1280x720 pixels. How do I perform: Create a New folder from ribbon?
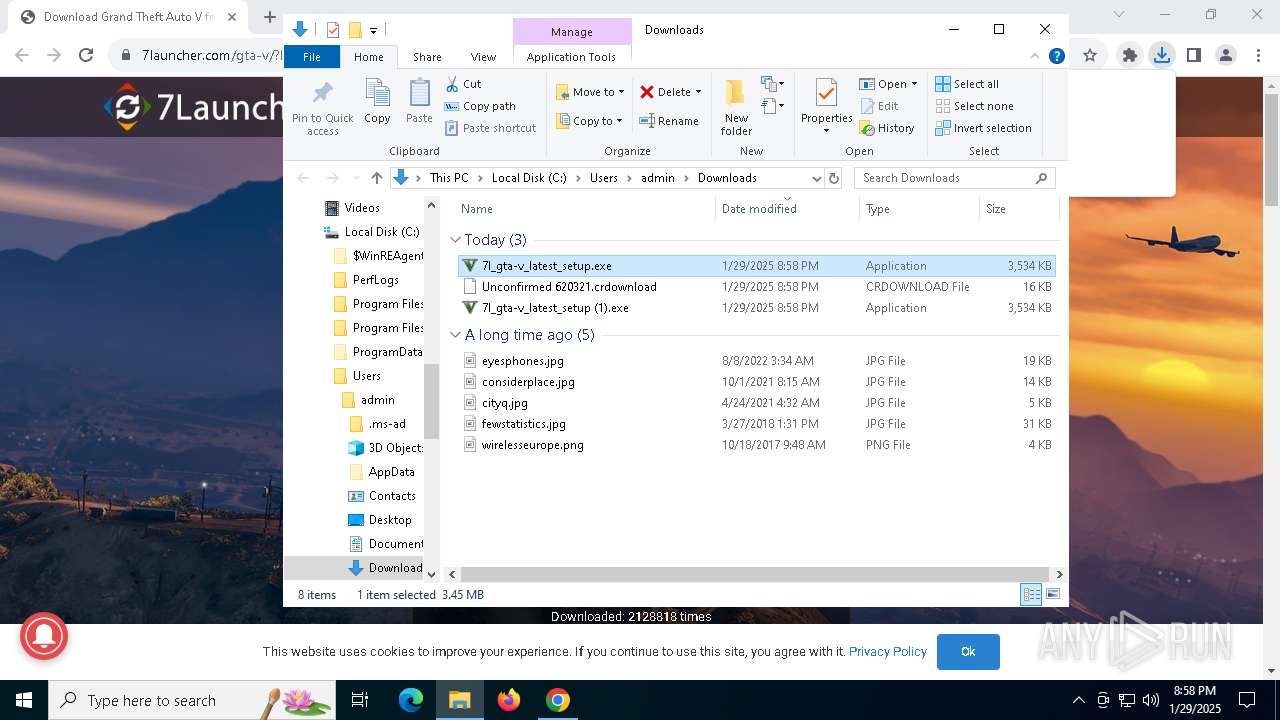736,107
